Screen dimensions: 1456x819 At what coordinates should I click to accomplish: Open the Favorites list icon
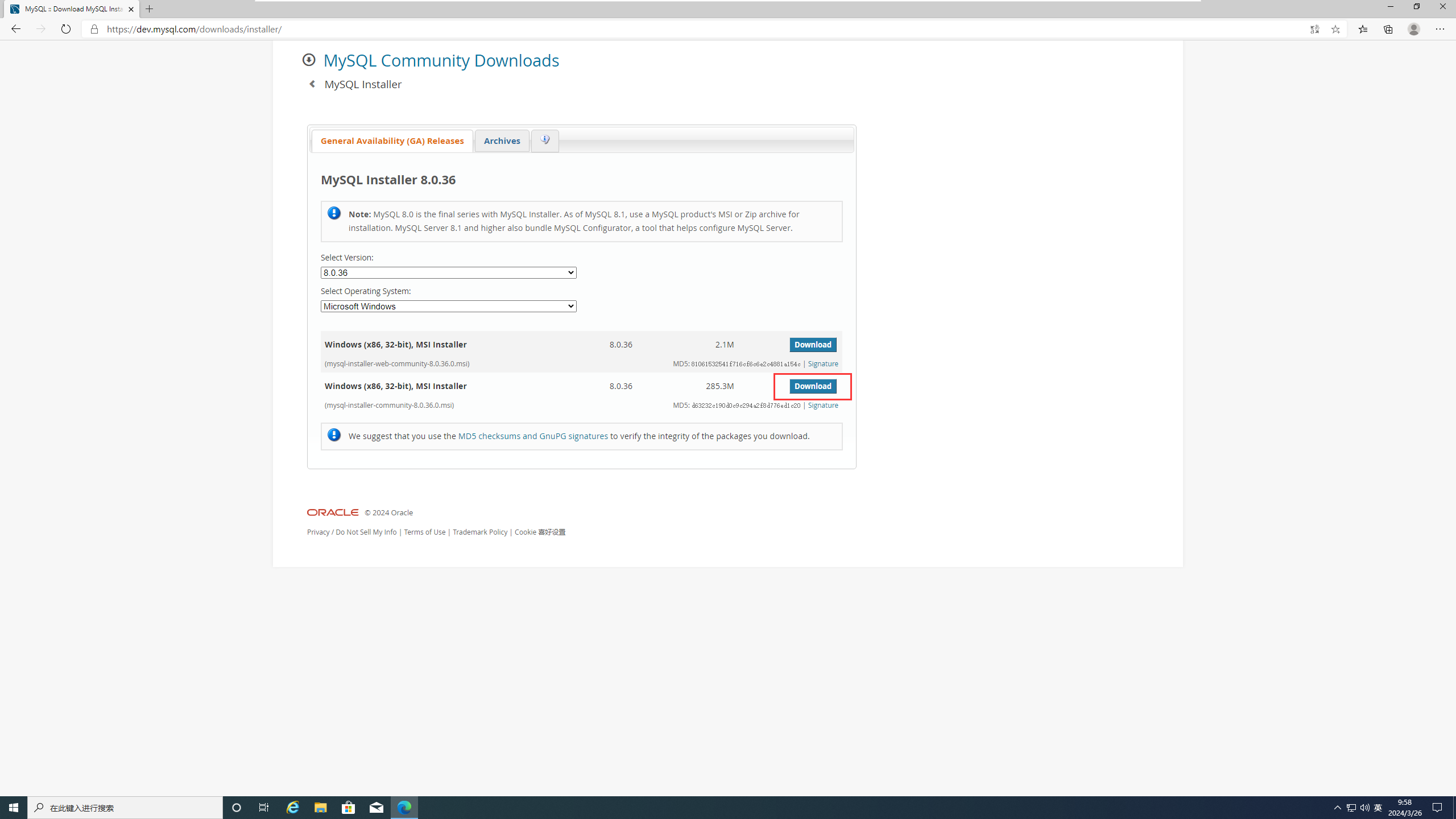tap(1363, 29)
